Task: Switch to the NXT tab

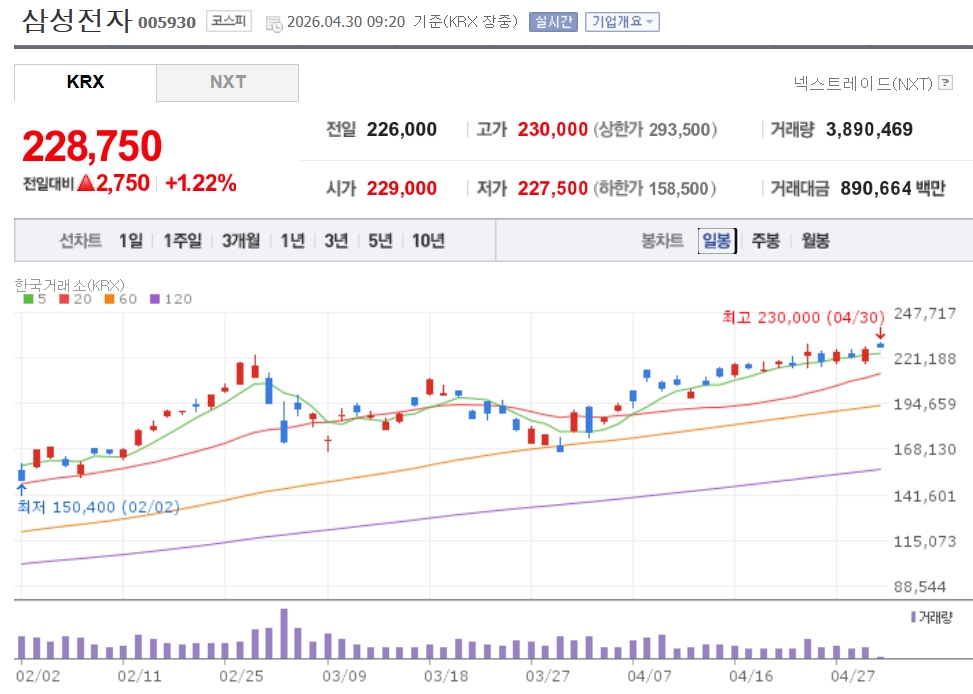Action: click(227, 82)
